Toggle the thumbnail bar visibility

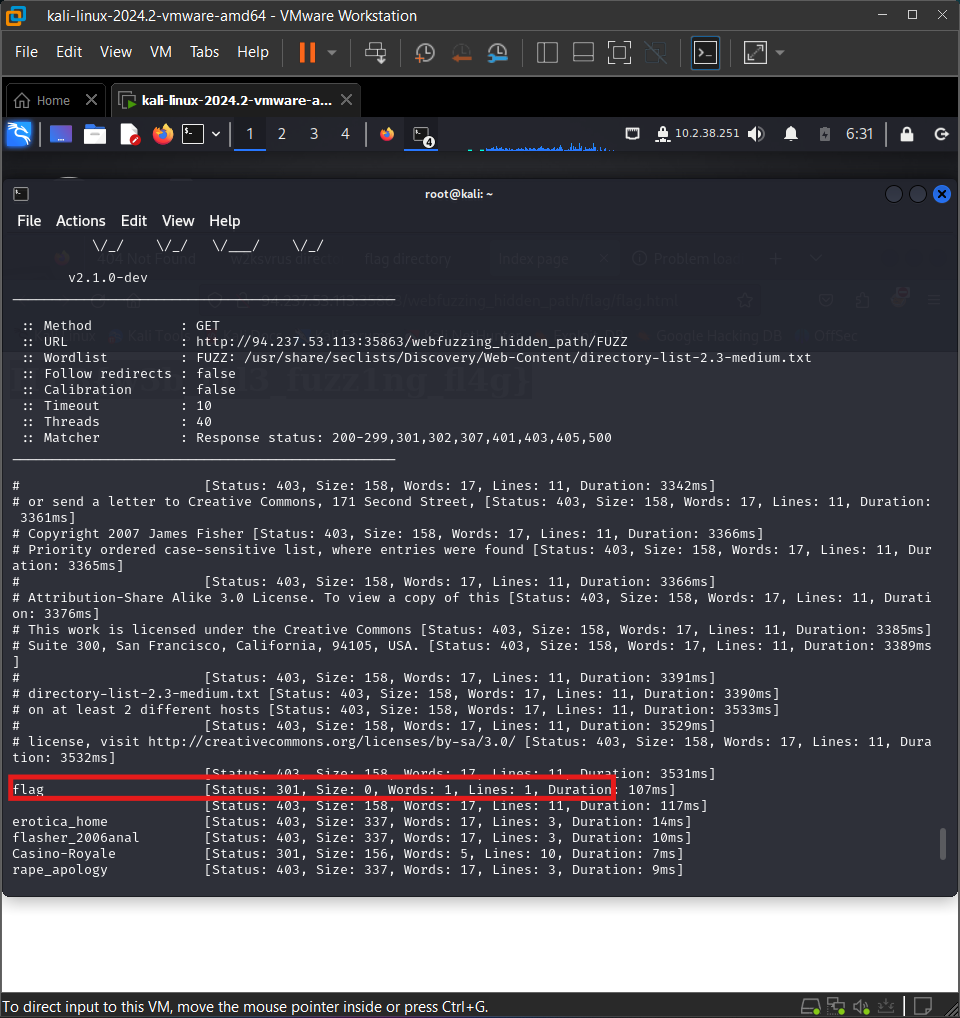(x=583, y=52)
